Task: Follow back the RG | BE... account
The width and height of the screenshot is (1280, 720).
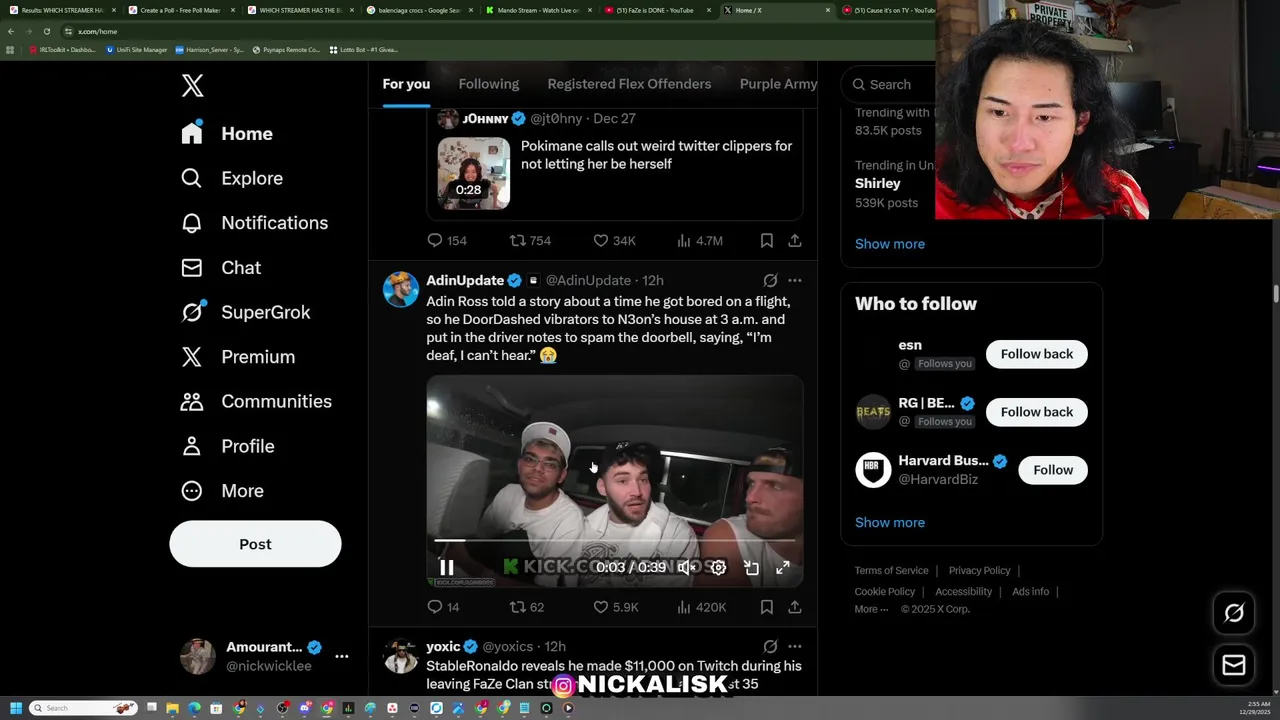Action: pyautogui.click(x=1037, y=412)
